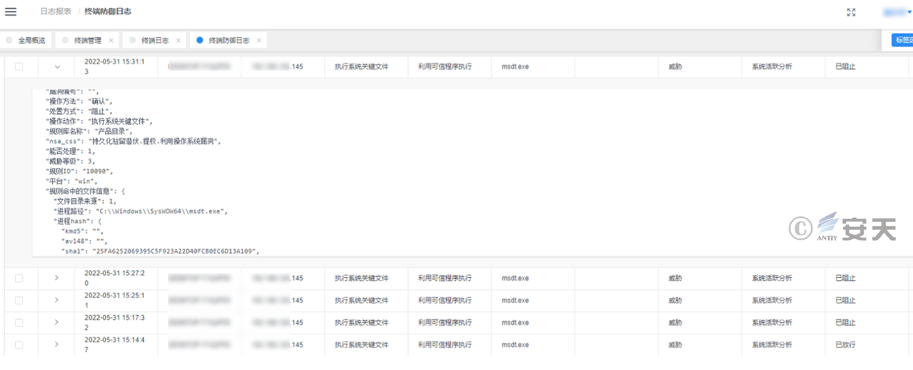
Task: Expand the 15:17:32 log row
Action: 56,322
